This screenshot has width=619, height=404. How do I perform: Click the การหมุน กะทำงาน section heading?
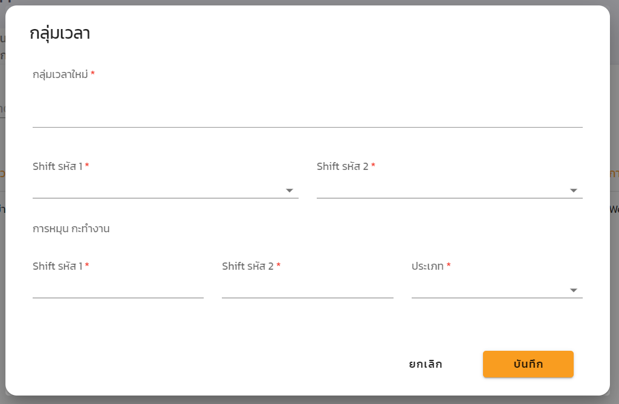71,229
